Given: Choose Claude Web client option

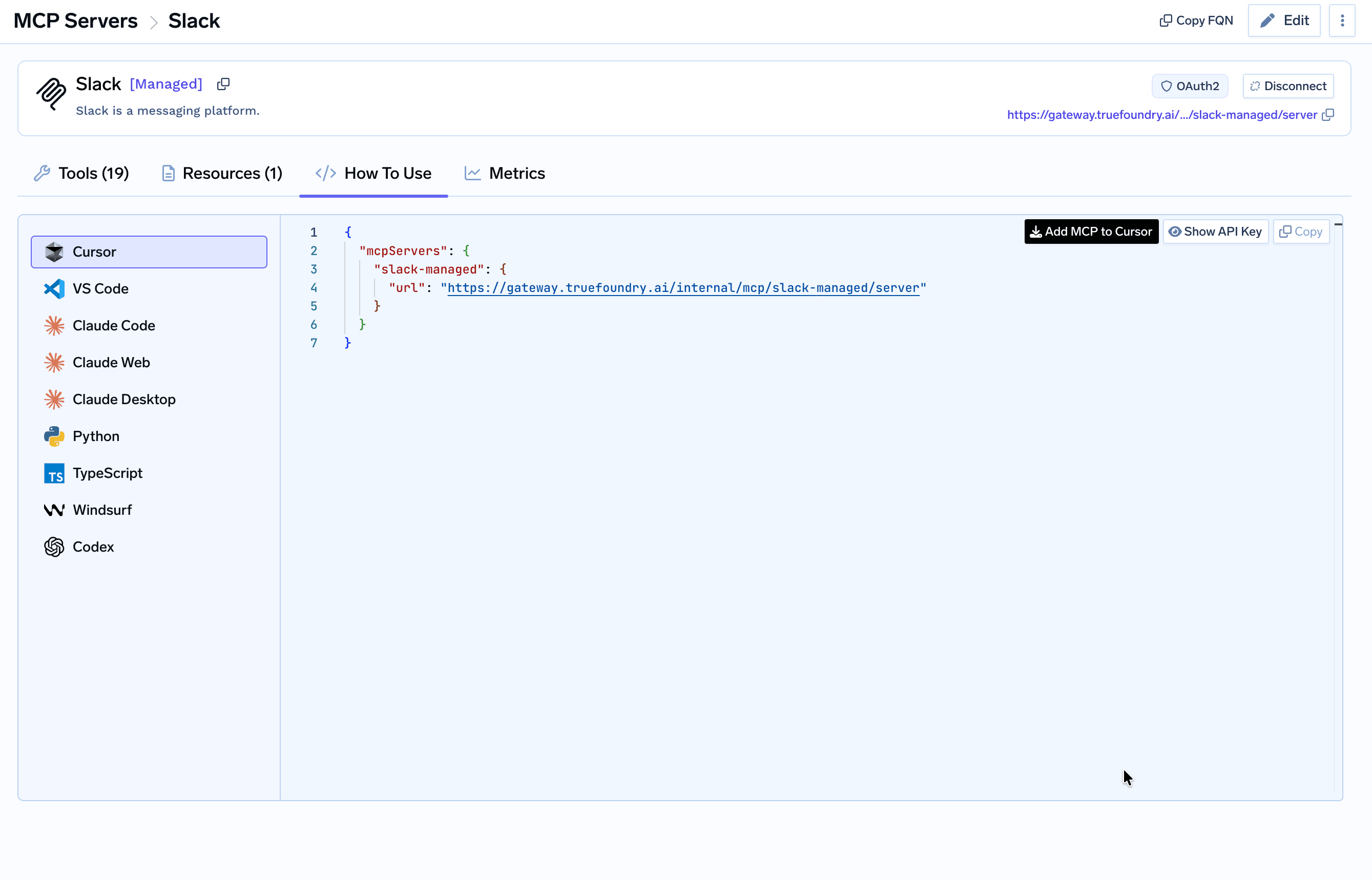Looking at the screenshot, I should 149,362.
